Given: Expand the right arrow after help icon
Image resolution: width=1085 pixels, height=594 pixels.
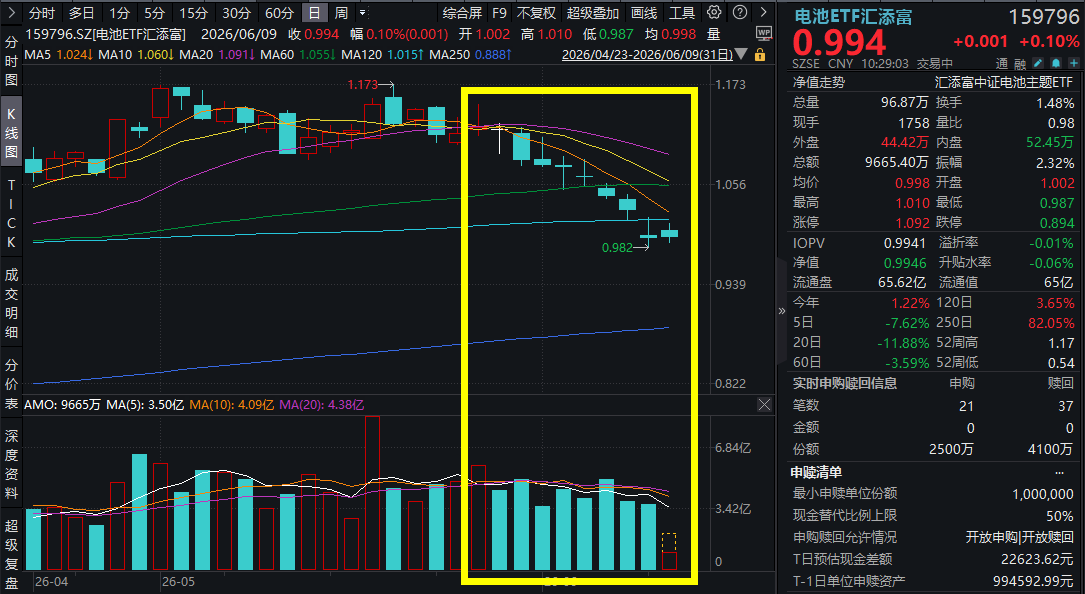Looking at the screenshot, I should pos(763,12).
